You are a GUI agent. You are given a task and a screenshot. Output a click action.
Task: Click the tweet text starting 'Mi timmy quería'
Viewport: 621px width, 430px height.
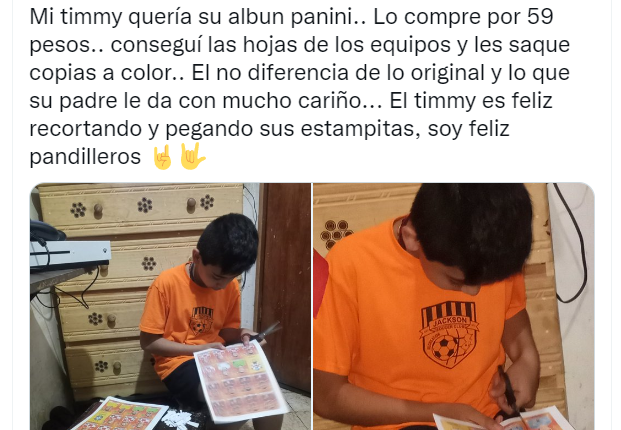[x=300, y=86]
